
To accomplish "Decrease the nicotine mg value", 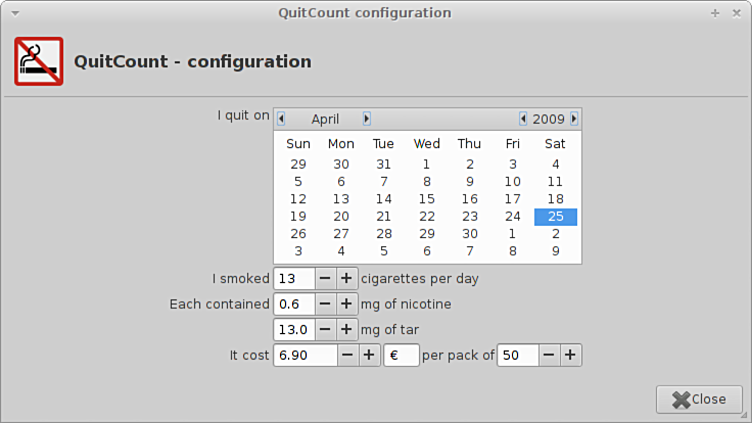I will coord(326,304).
